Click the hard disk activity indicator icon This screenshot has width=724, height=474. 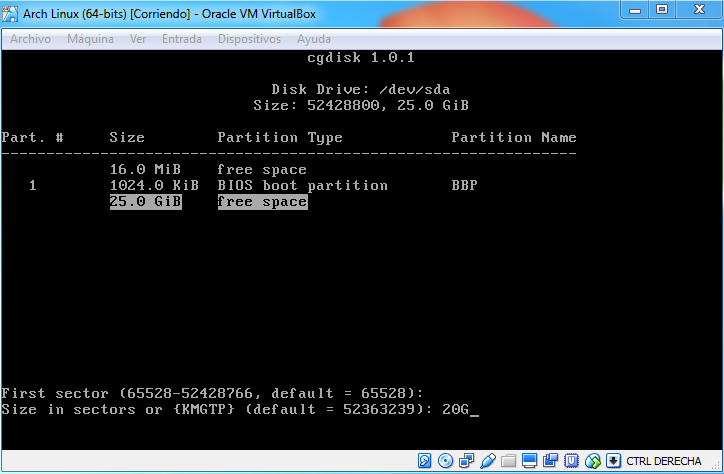pyautogui.click(x=425, y=461)
